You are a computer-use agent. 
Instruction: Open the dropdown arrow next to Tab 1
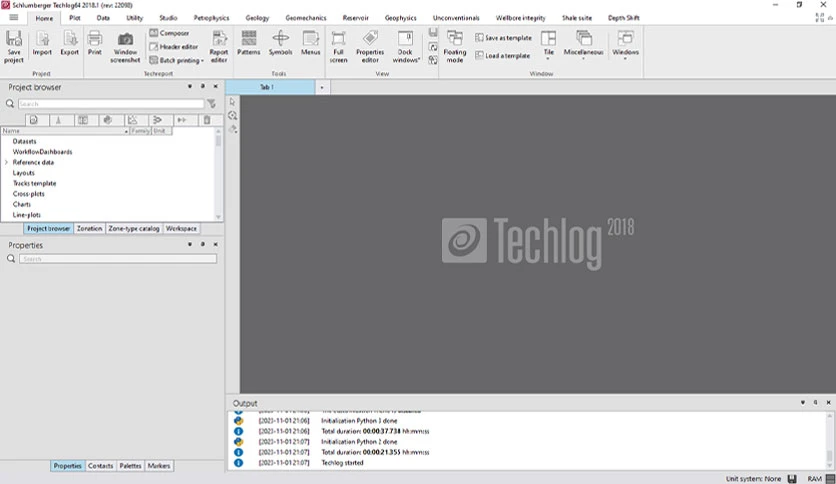point(321,87)
